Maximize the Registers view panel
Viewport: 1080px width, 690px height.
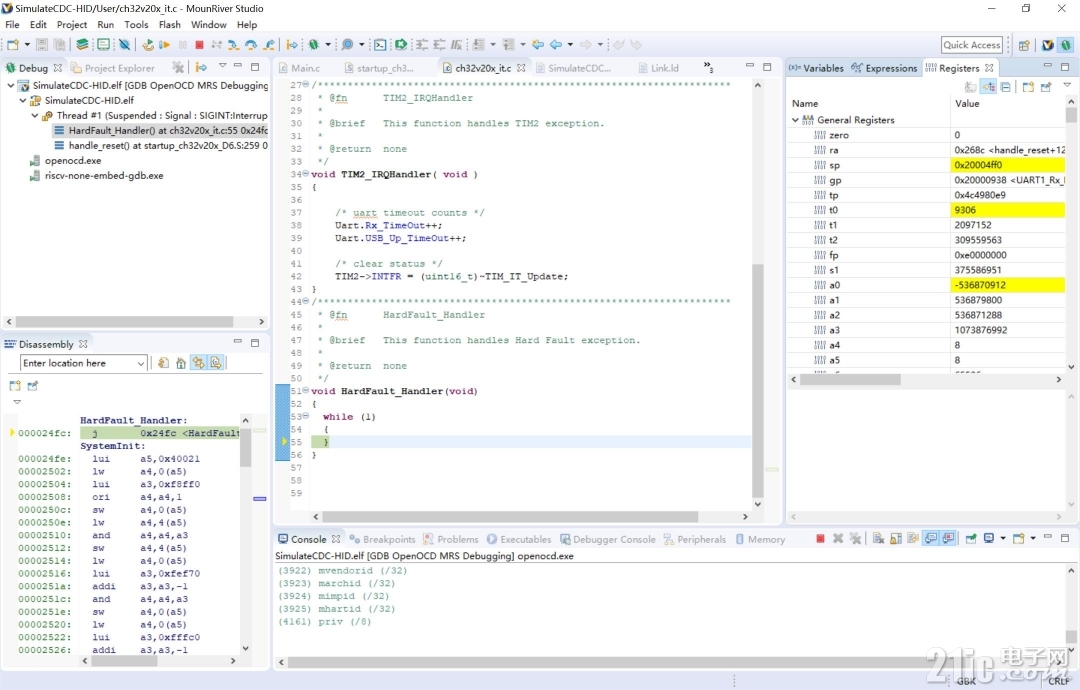point(1065,67)
